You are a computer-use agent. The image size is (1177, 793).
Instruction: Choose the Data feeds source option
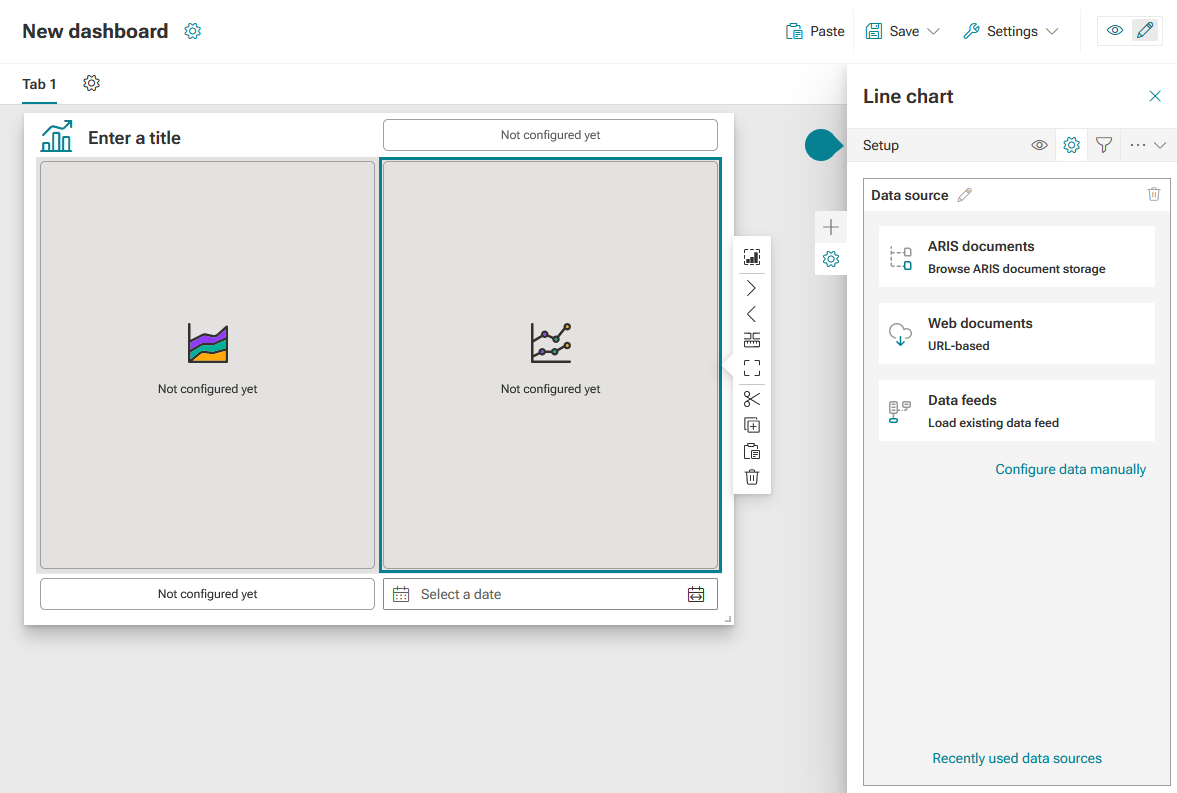[1016, 411]
